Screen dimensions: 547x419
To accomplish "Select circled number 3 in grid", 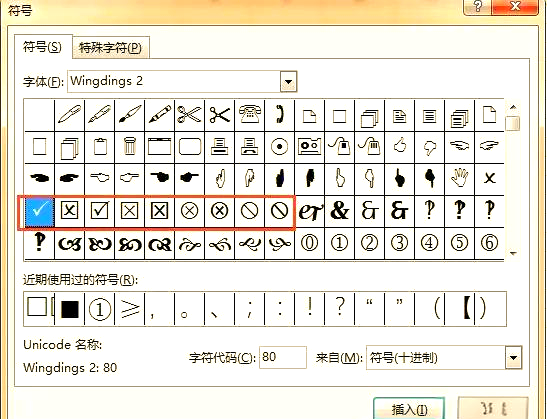I will tap(399, 243).
